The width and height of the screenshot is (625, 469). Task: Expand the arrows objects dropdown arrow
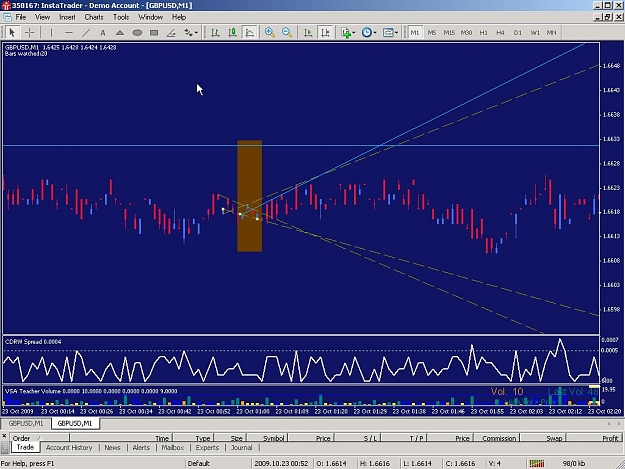tap(196, 33)
